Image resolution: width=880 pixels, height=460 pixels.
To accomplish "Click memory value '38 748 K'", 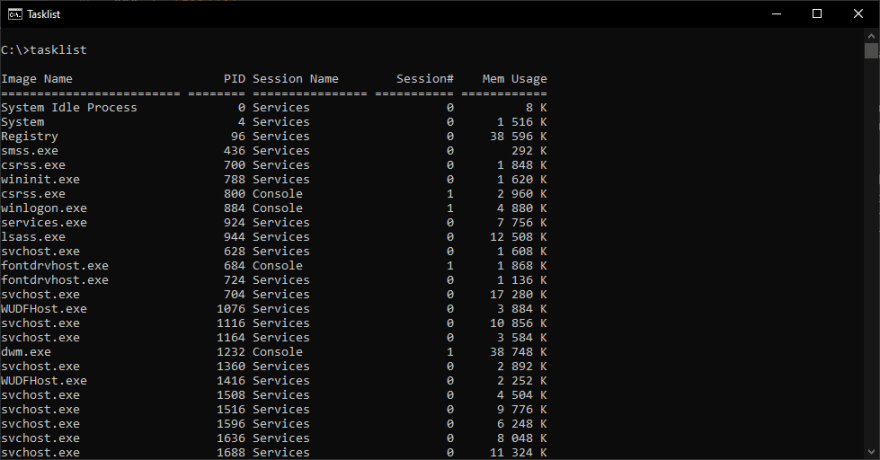I will pos(518,352).
